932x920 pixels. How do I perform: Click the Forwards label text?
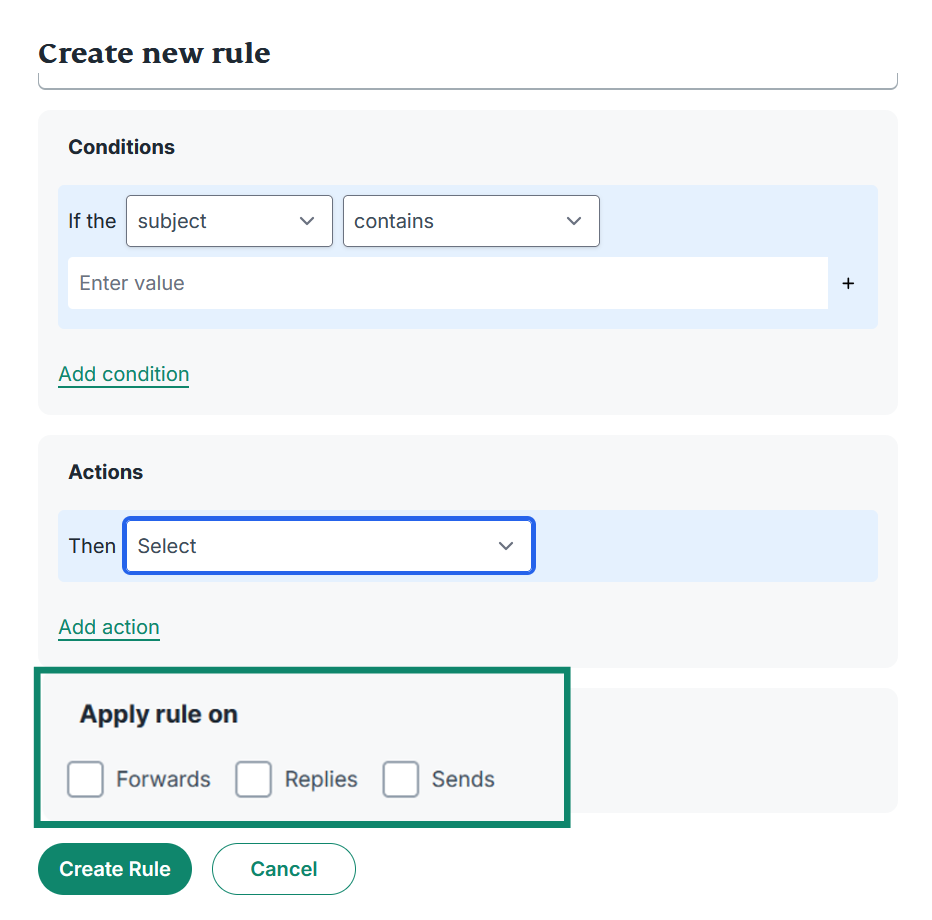tap(163, 779)
